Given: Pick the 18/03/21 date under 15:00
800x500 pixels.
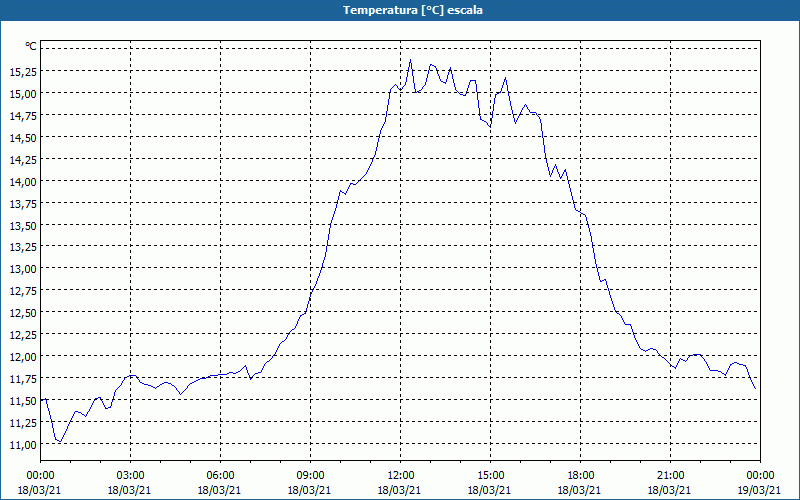Looking at the screenshot, I should click(490, 490).
